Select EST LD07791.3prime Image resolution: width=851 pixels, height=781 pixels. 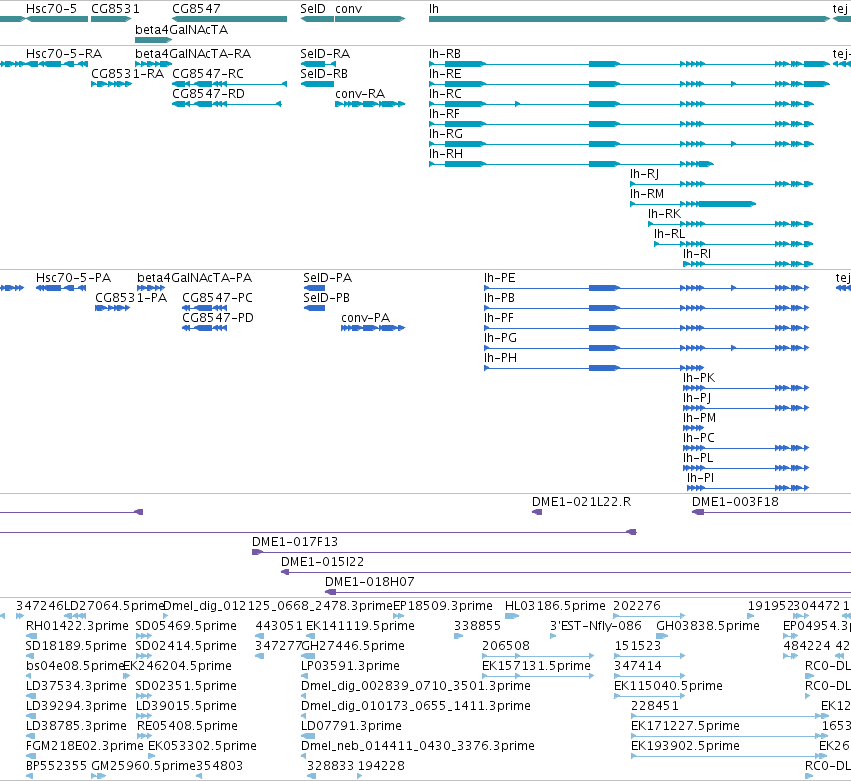pyautogui.click(x=351, y=726)
